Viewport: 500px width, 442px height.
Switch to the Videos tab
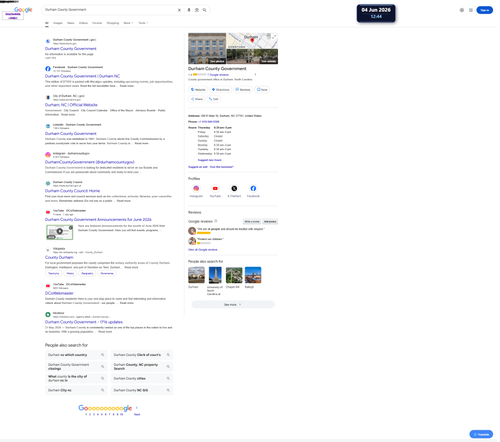83,23
